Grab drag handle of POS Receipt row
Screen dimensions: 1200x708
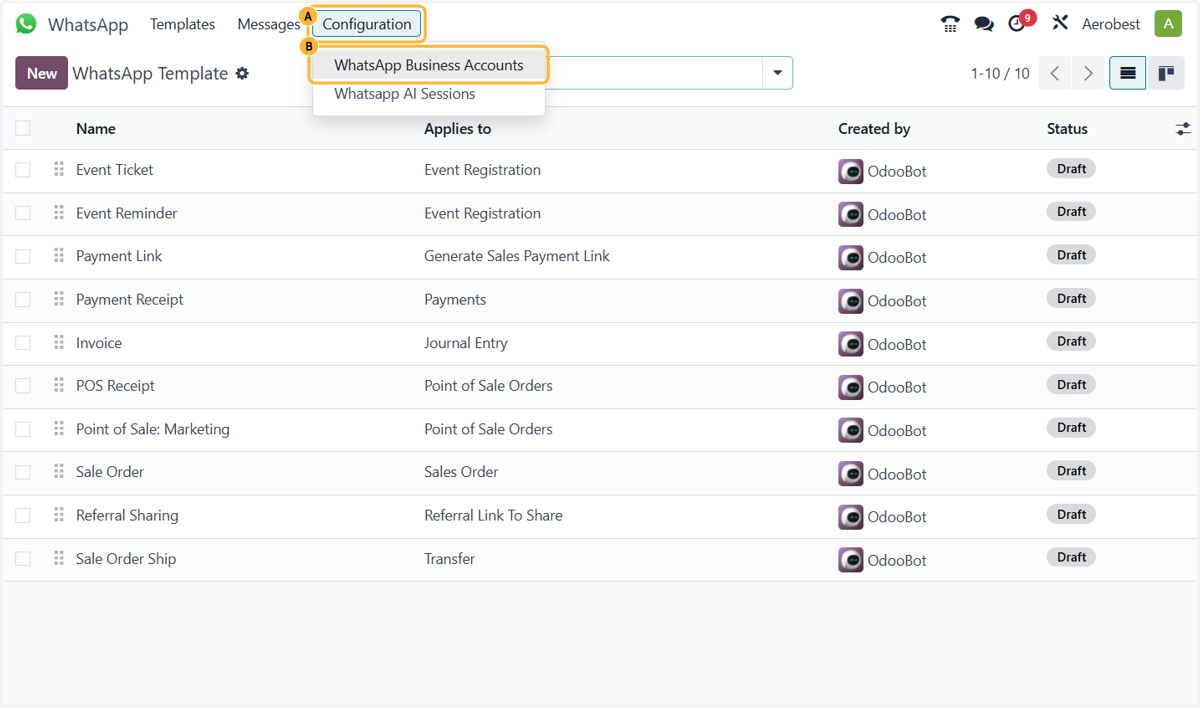pyautogui.click(x=59, y=386)
